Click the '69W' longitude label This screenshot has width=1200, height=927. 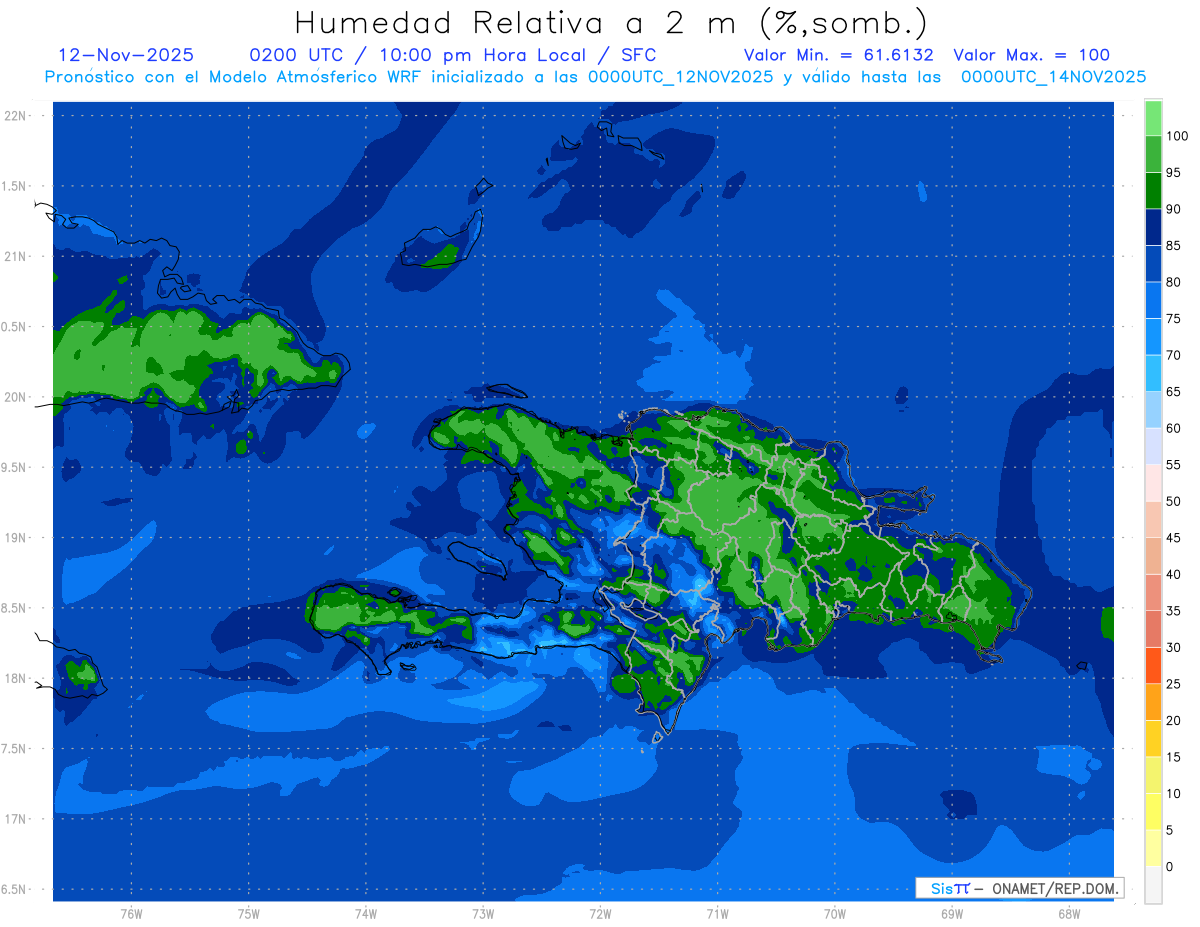point(952,914)
